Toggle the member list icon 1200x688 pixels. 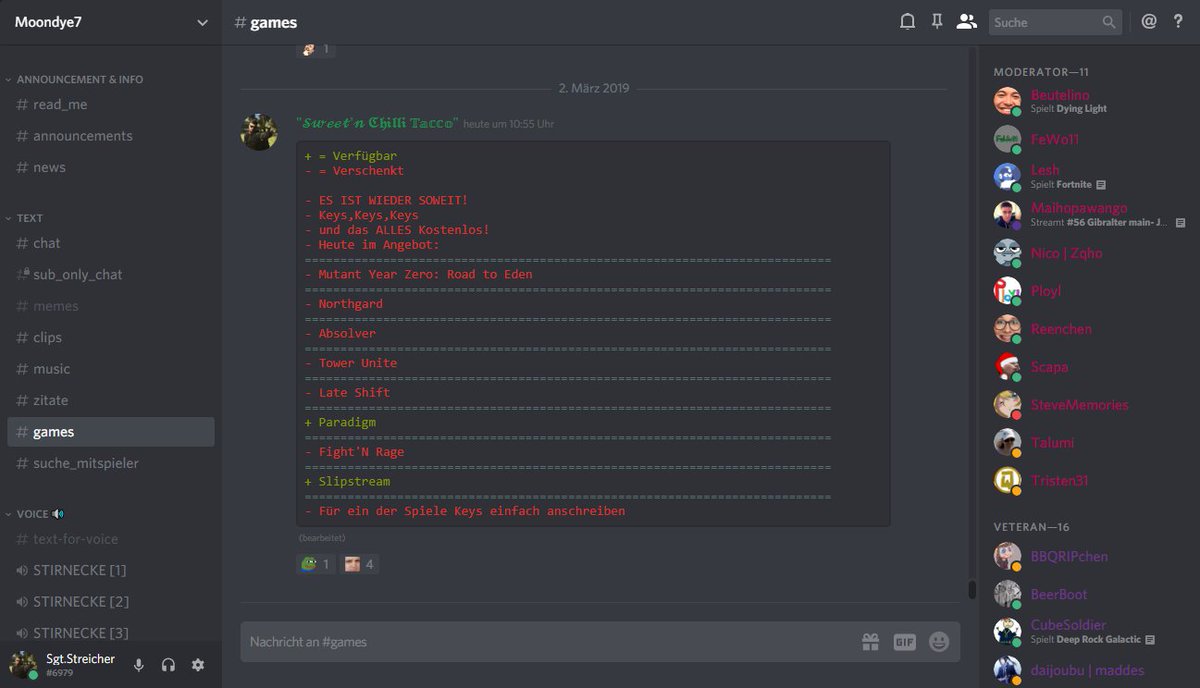pyautogui.click(x=966, y=21)
